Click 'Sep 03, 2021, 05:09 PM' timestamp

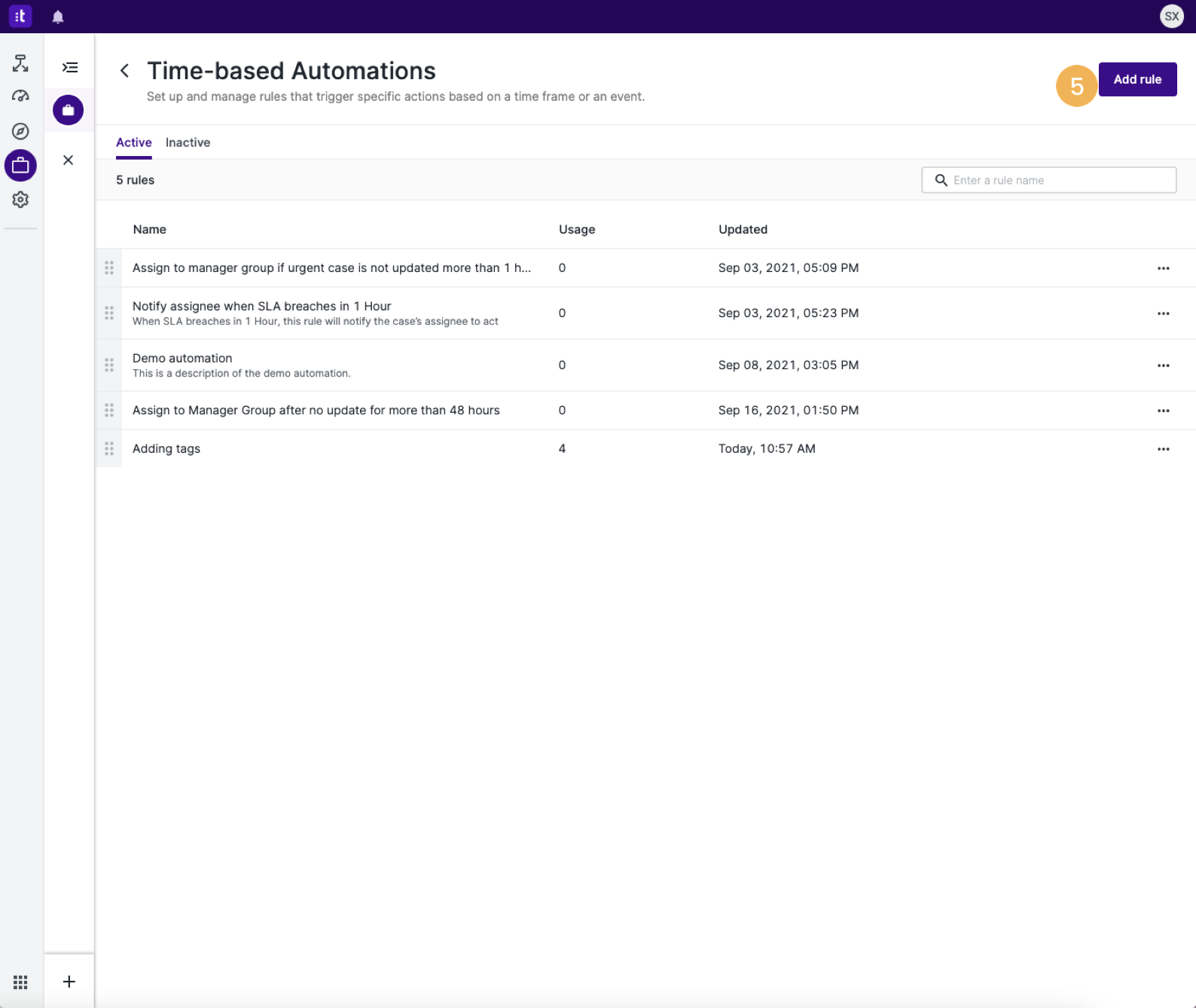789,268
